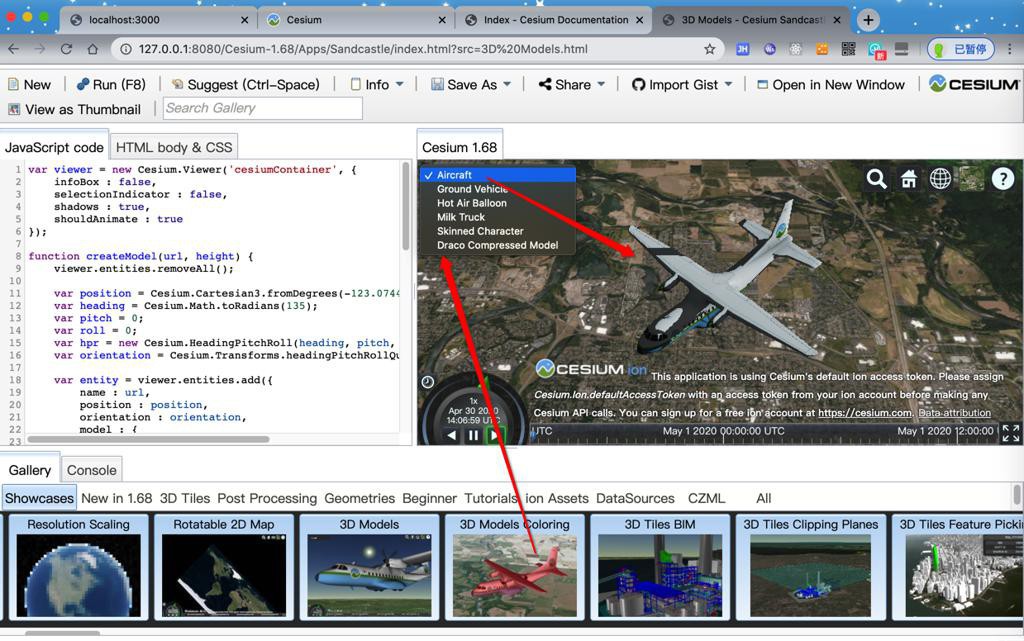
Task: Click View as Thumbnail button
Action: [74, 109]
